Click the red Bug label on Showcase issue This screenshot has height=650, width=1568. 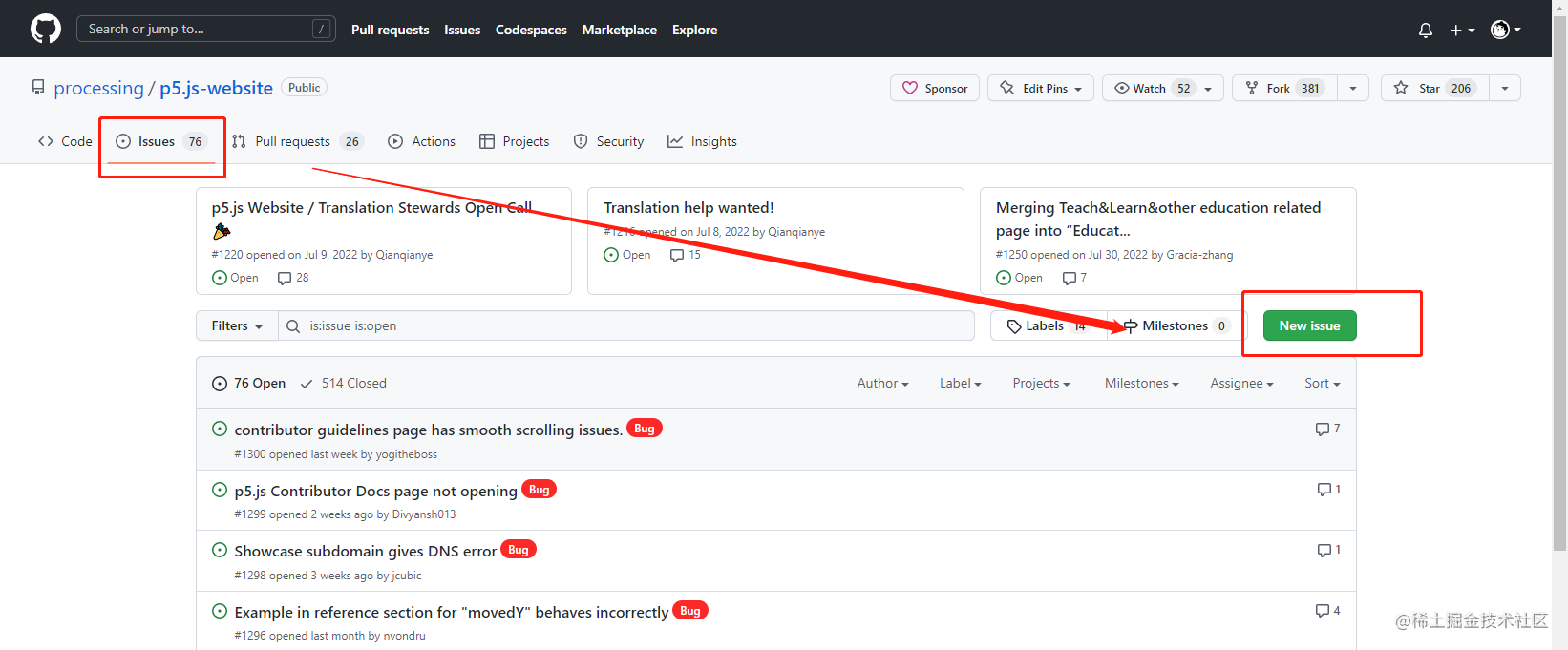(519, 550)
